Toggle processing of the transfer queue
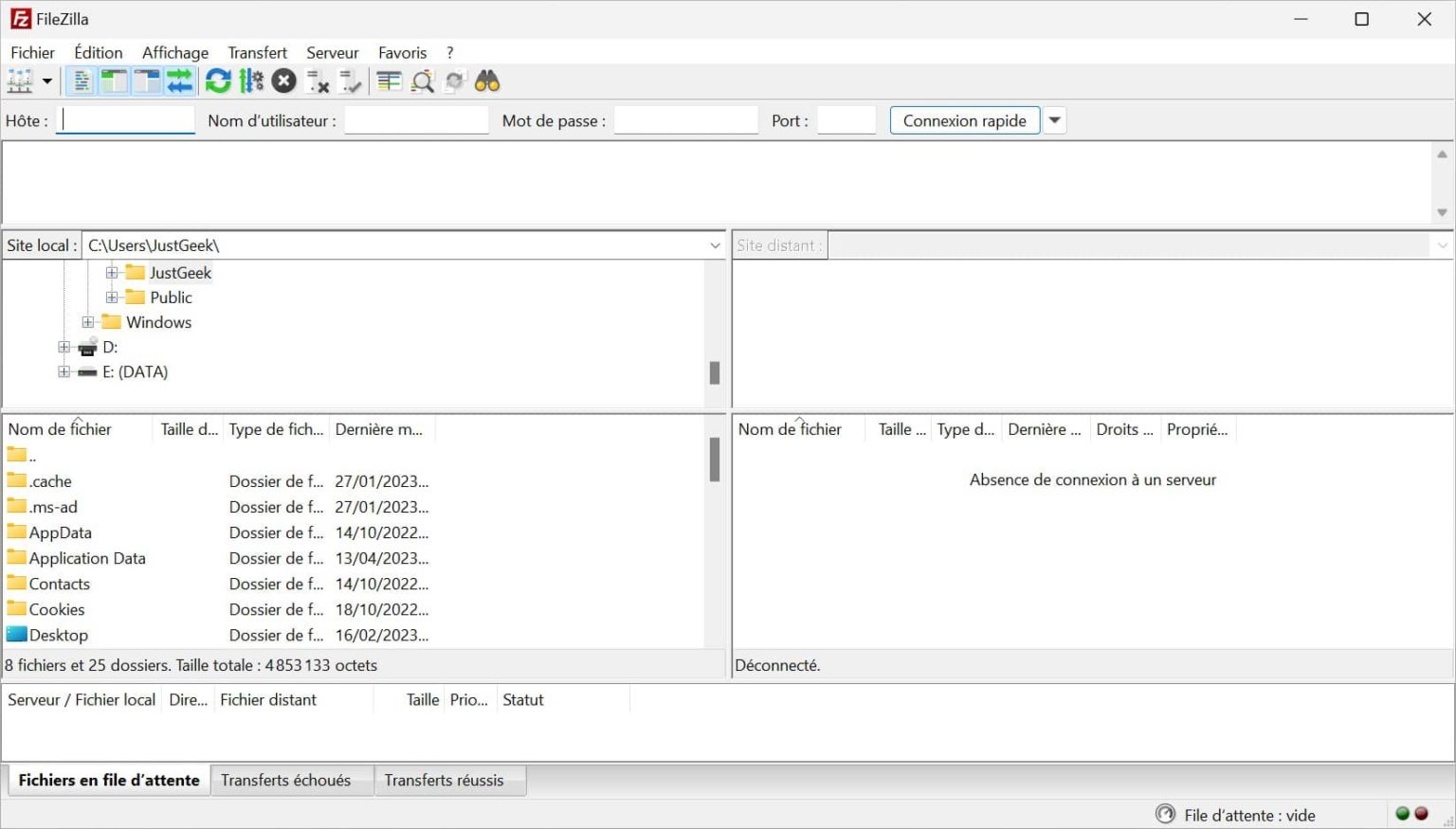1456x829 pixels. 251,81
